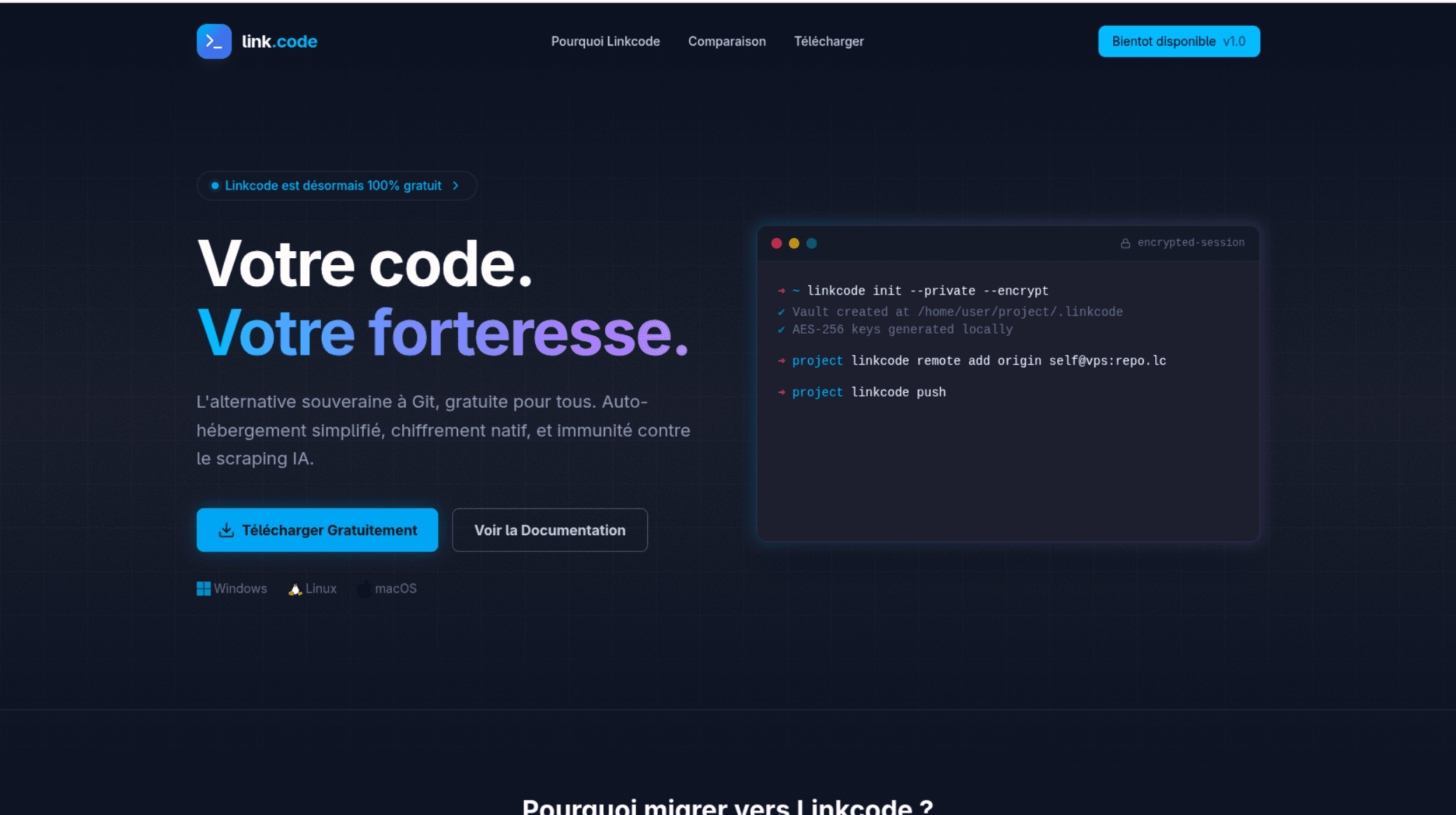The width and height of the screenshot is (1456, 815).
Task: Open the Pourquoi Linkcode nav item
Action: pyautogui.click(x=605, y=41)
